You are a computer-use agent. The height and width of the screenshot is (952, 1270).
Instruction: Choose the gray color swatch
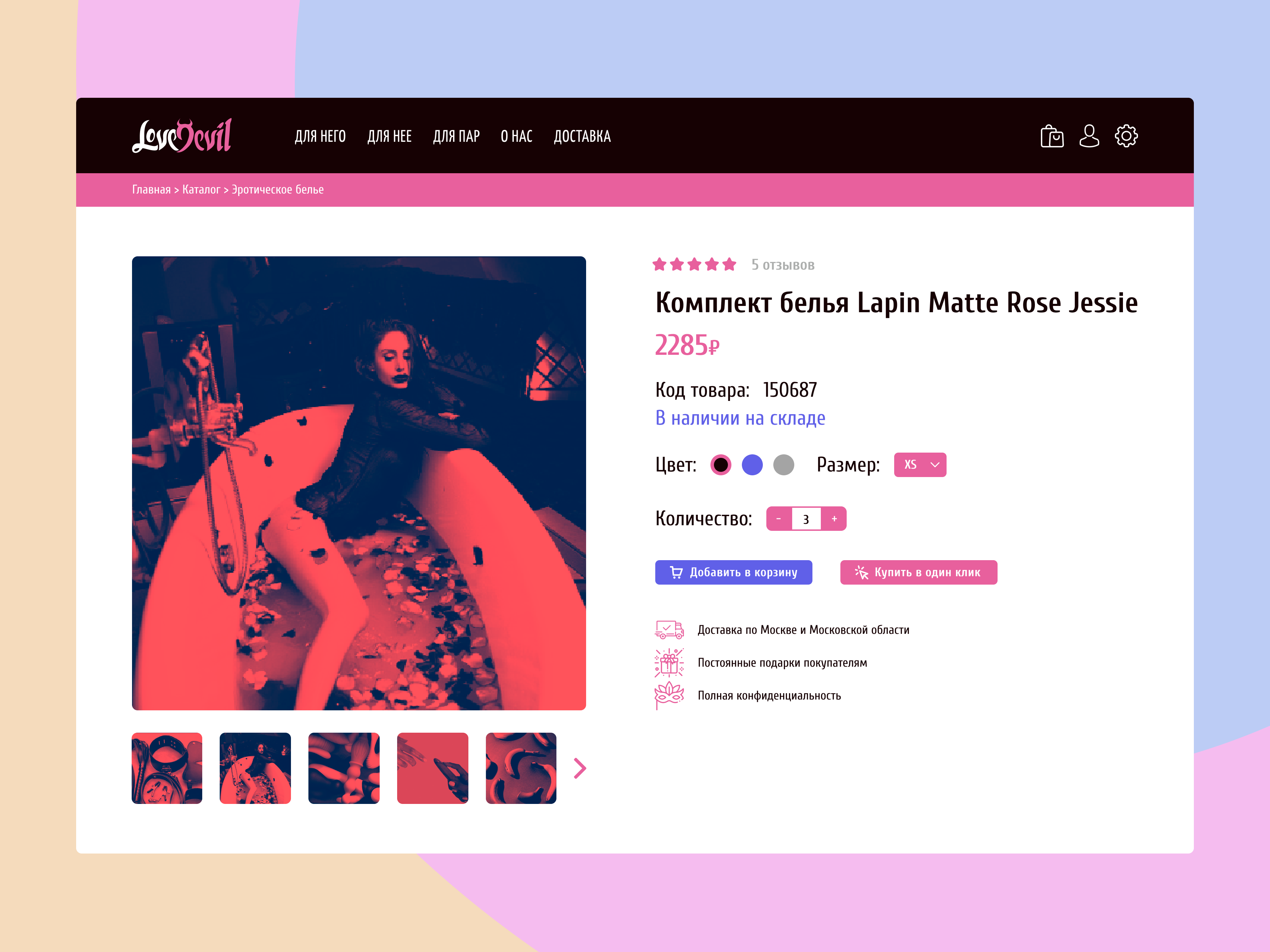784,464
